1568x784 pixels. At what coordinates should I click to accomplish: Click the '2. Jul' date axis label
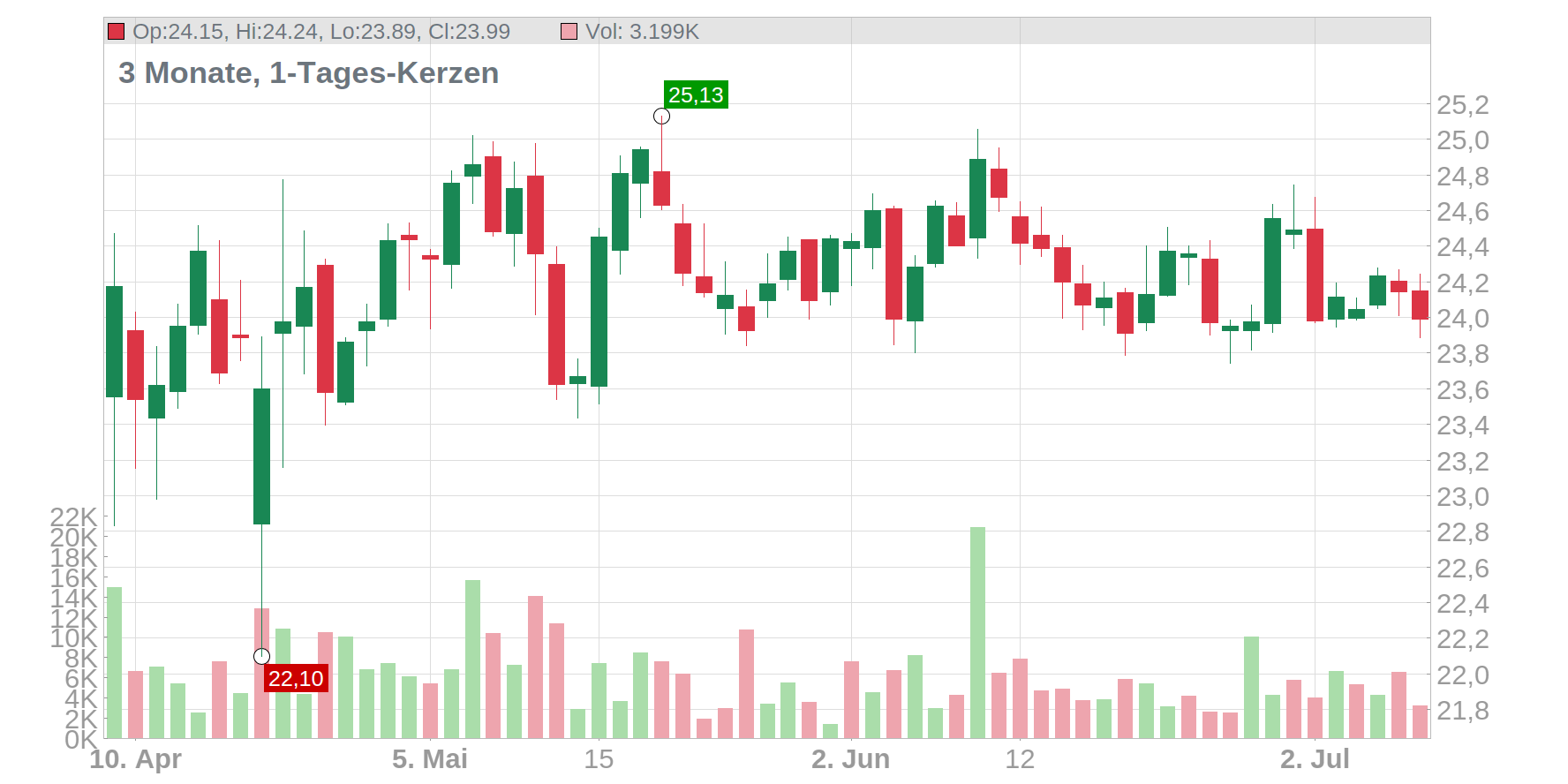click(1315, 759)
